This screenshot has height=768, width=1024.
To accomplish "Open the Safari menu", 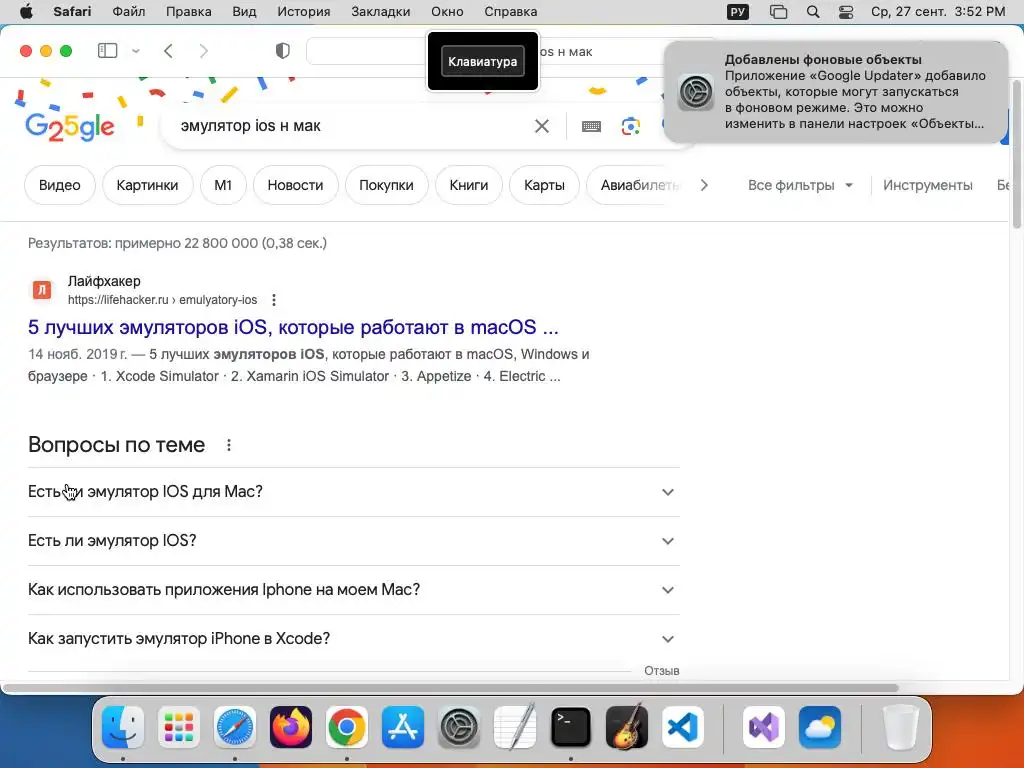I will [x=72, y=12].
